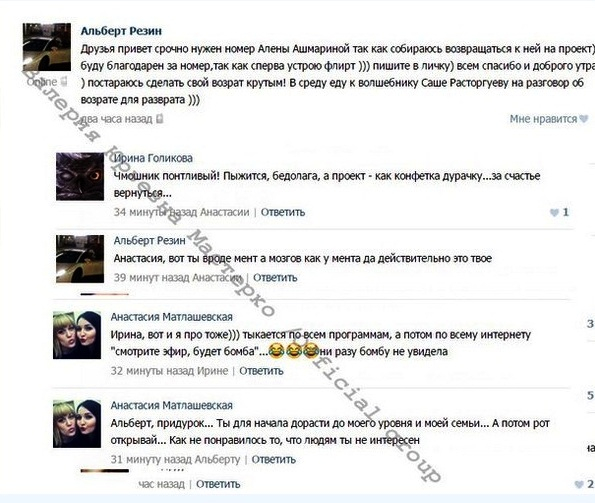Screen dimensions: 595x503
Task: Click 'Ответить' under Ирина Голикова's comment
Action: coord(283,212)
